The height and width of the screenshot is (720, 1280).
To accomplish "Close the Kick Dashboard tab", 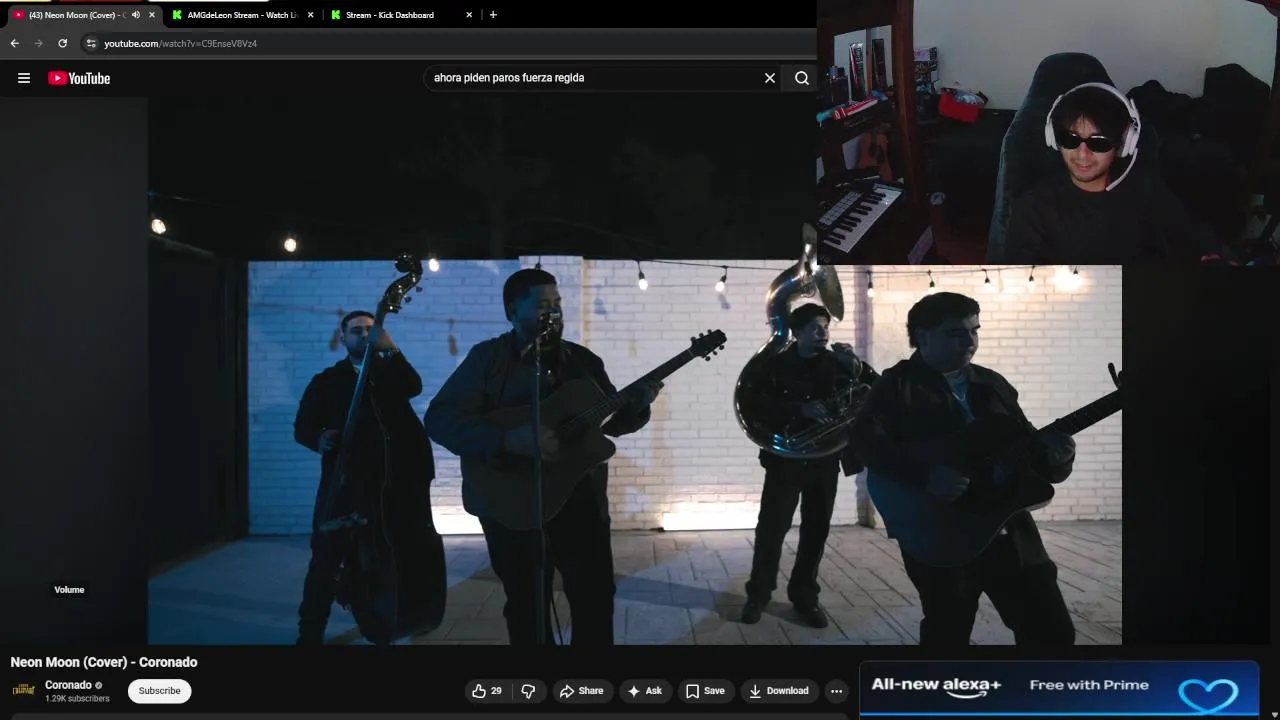I will point(469,15).
